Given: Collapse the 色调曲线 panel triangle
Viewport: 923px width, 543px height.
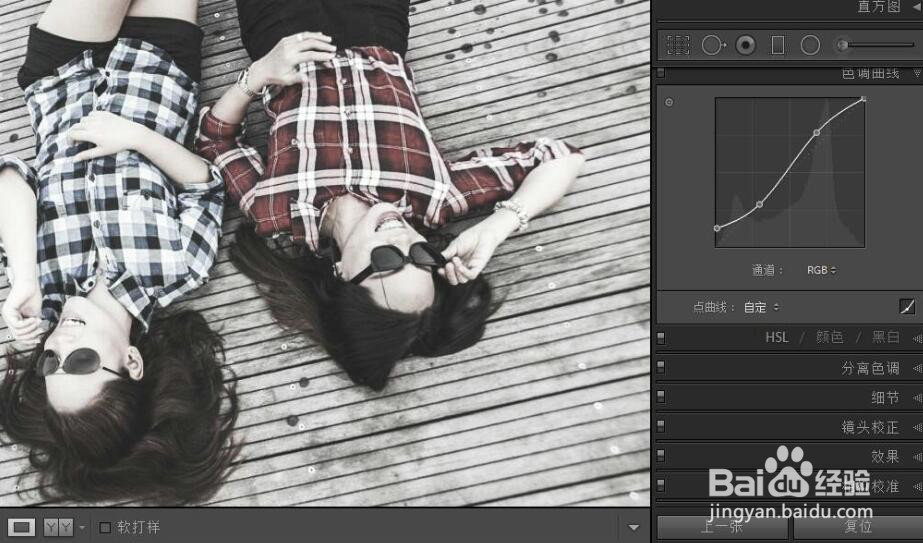Looking at the screenshot, I should point(917,73).
